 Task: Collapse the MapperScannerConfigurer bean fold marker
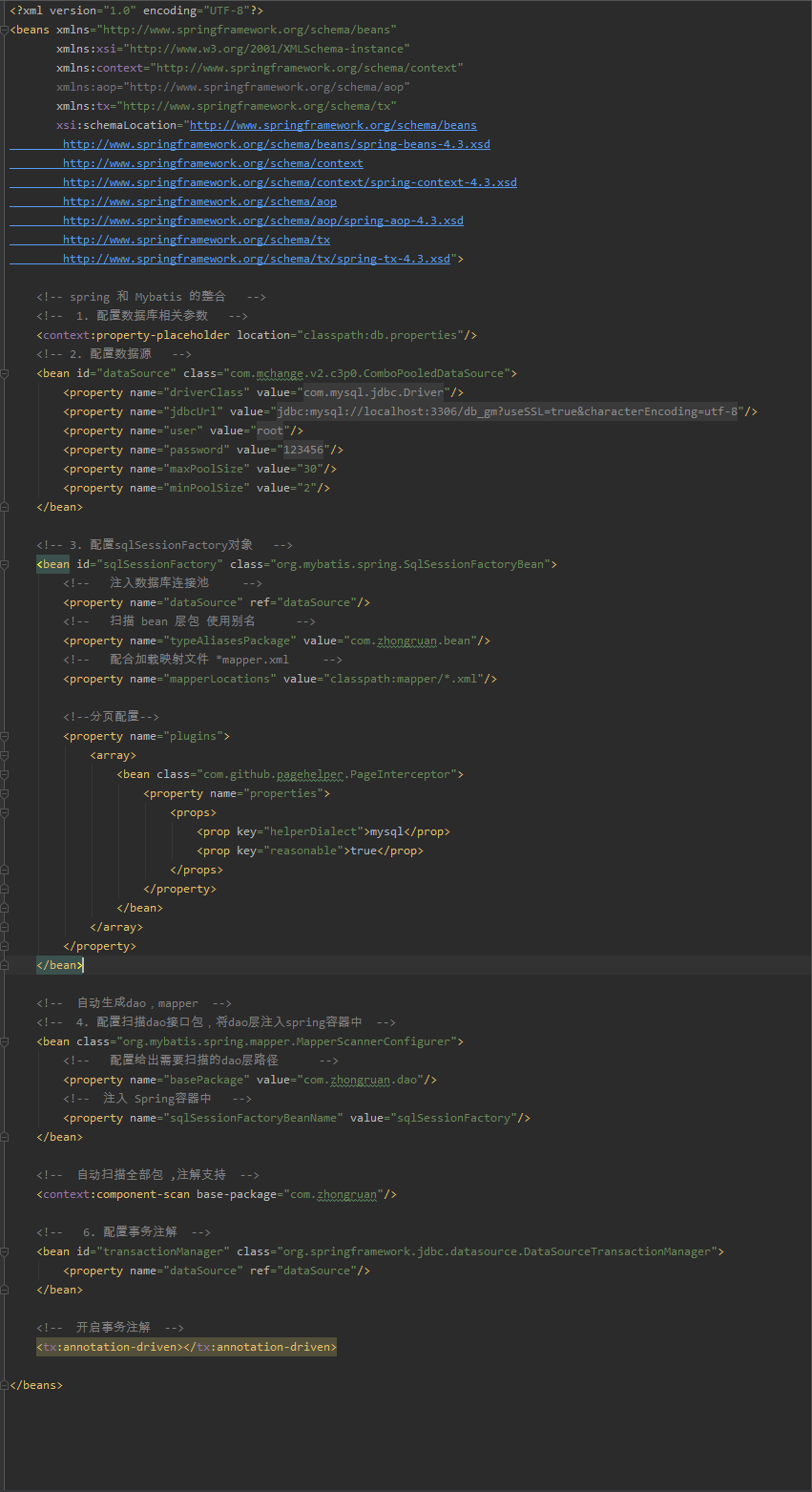4,1041
